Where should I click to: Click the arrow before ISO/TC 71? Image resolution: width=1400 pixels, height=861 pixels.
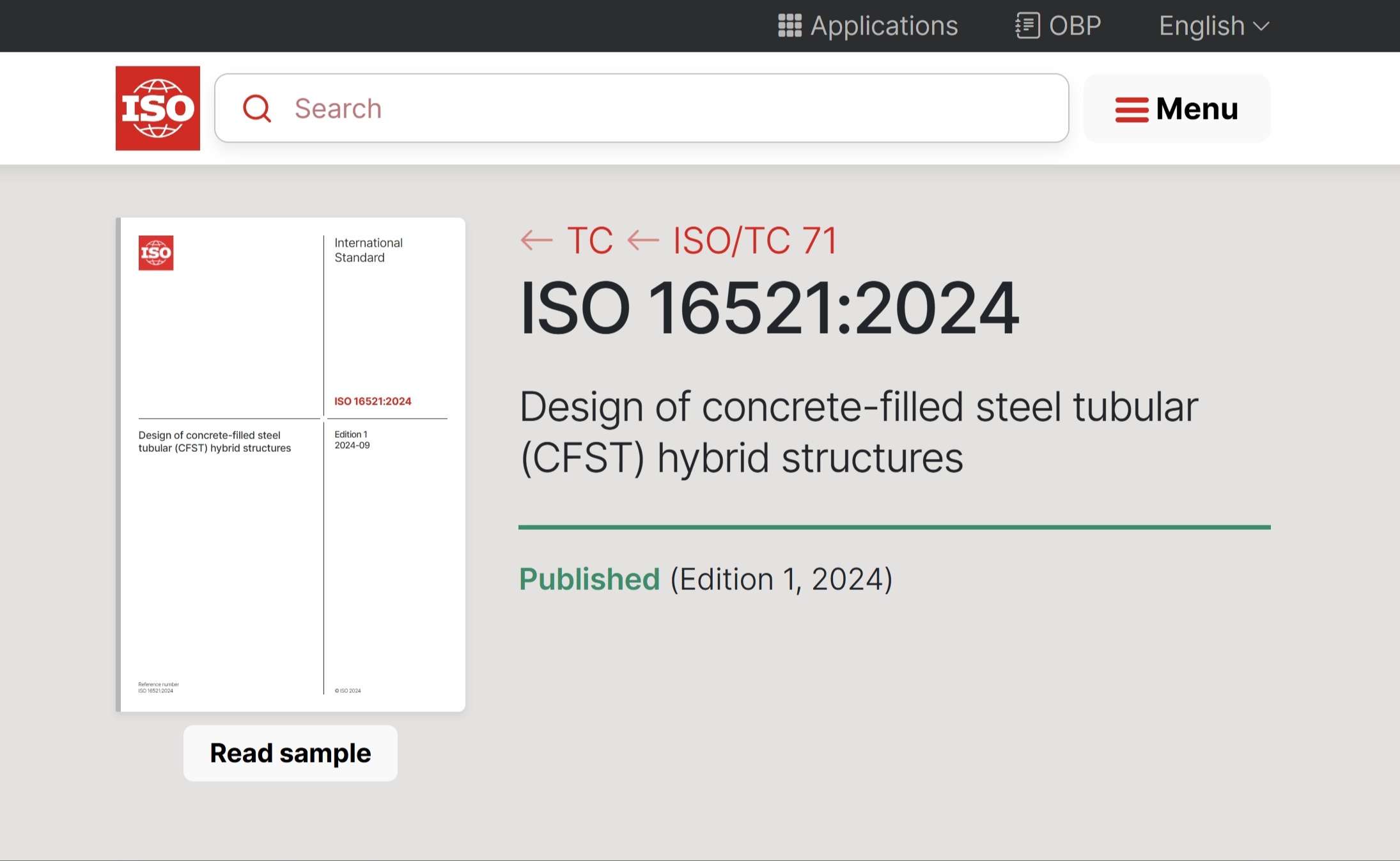coord(642,240)
